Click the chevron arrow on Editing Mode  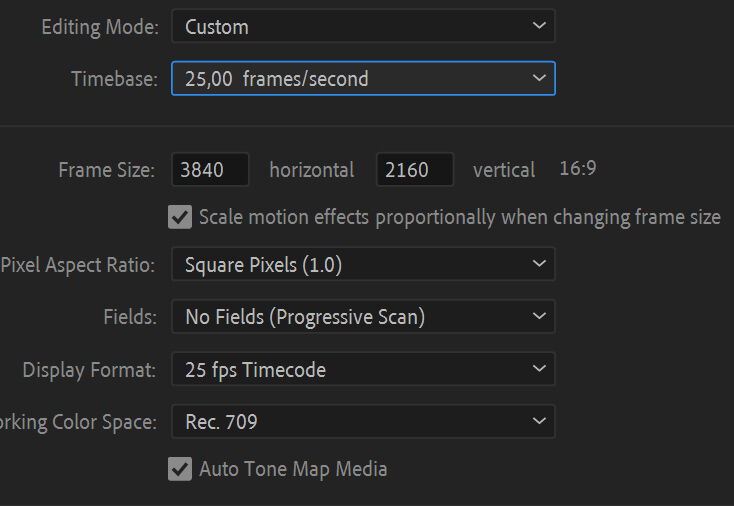[539, 25]
